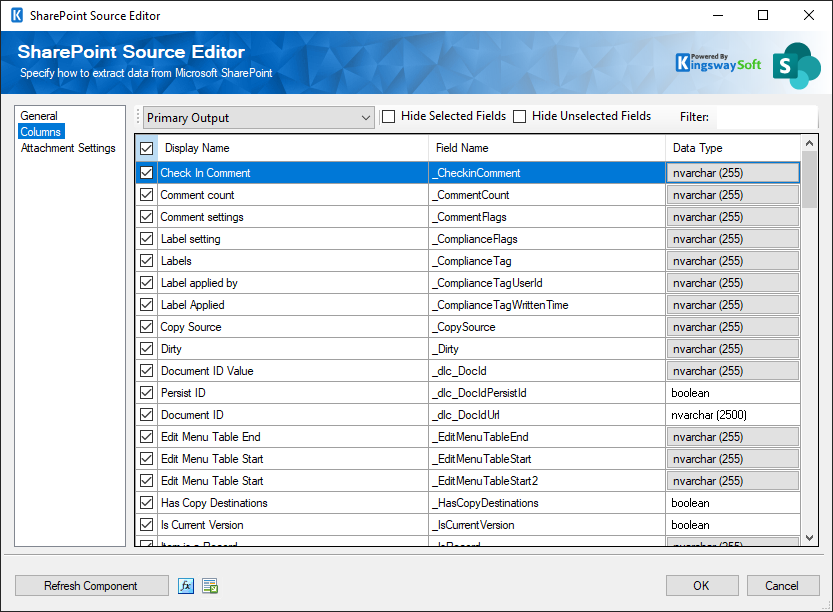
Task: Open data type for _Dirty row
Action: (x=733, y=348)
